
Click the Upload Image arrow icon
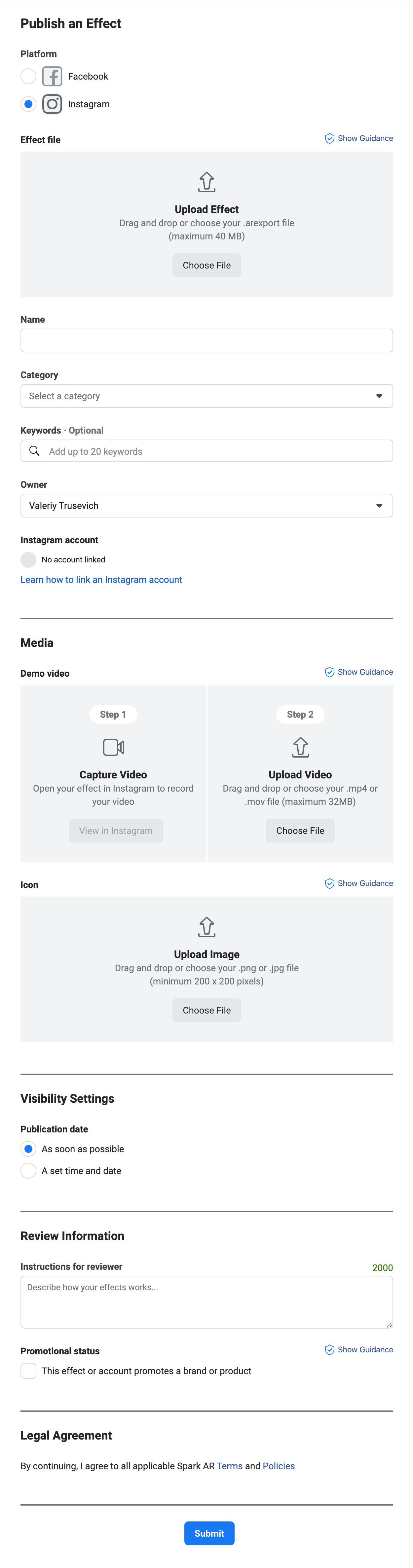coord(207,926)
